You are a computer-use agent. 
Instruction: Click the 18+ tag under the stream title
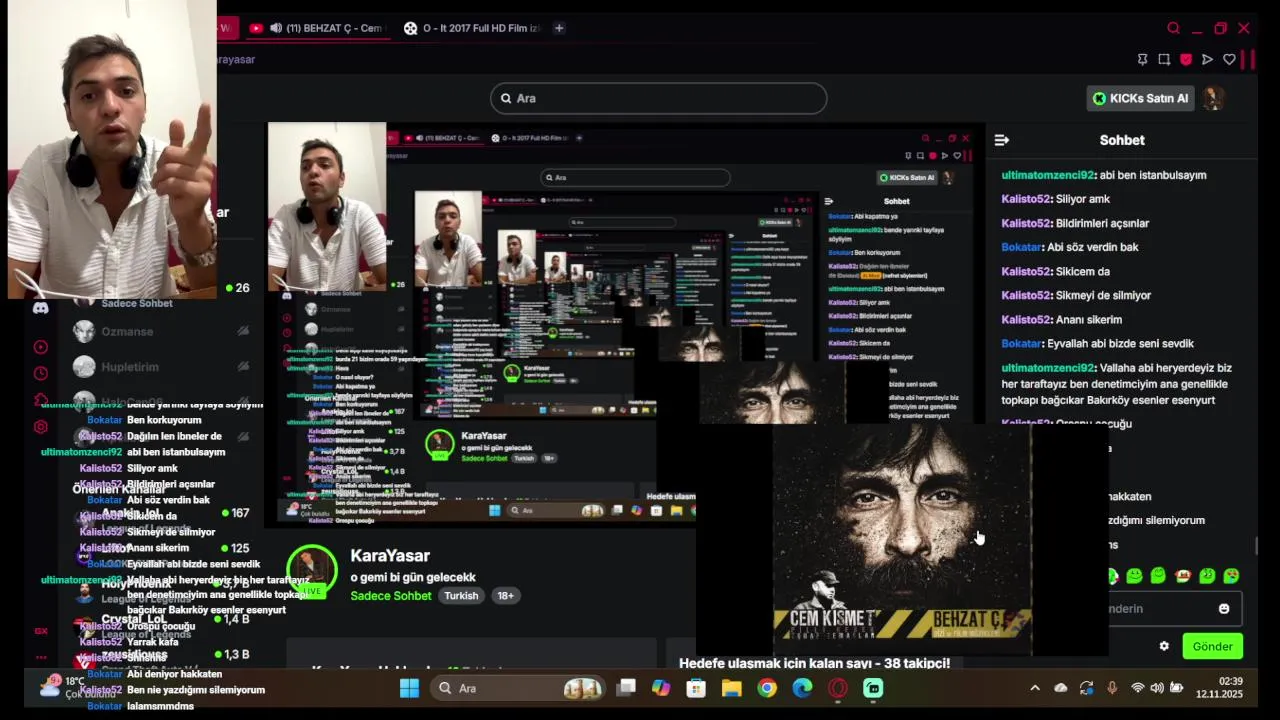[x=506, y=596]
